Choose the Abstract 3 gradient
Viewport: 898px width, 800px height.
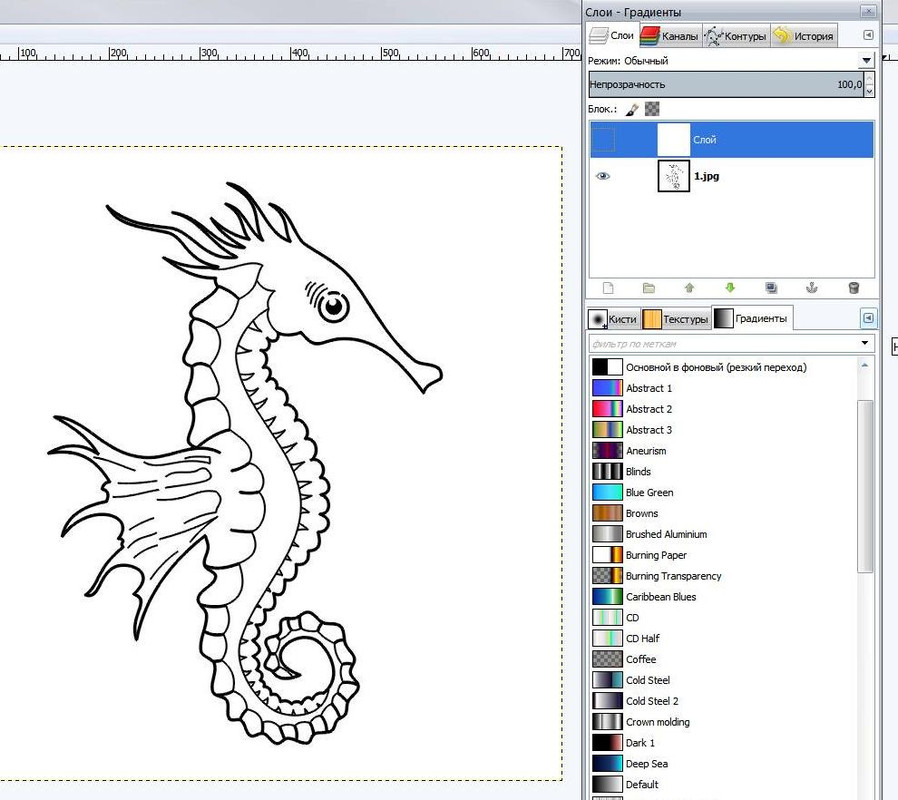click(724, 429)
